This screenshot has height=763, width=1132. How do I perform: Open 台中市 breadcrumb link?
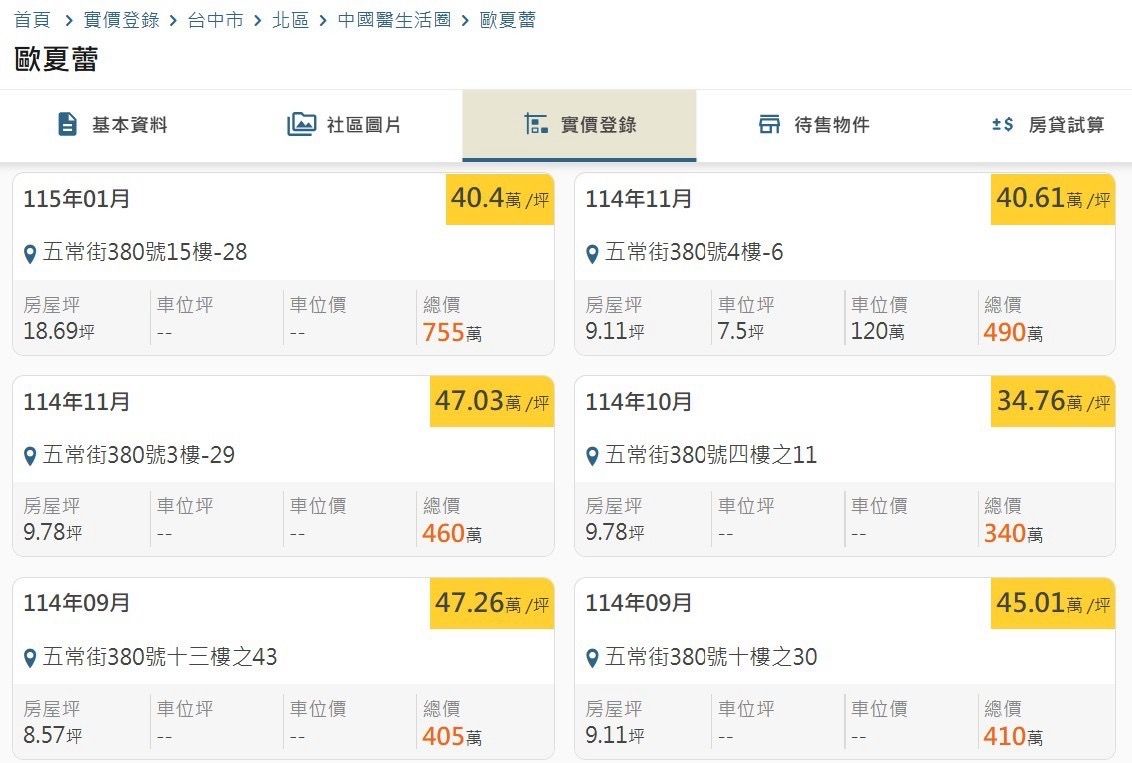[x=215, y=20]
